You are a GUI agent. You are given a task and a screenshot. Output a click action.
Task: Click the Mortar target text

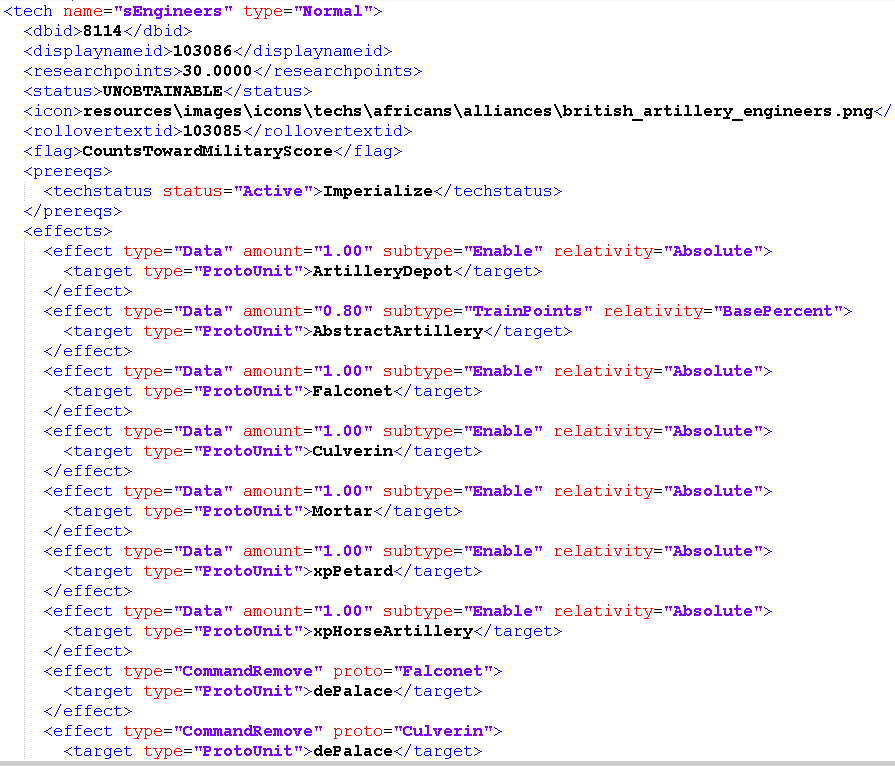click(342, 511)
